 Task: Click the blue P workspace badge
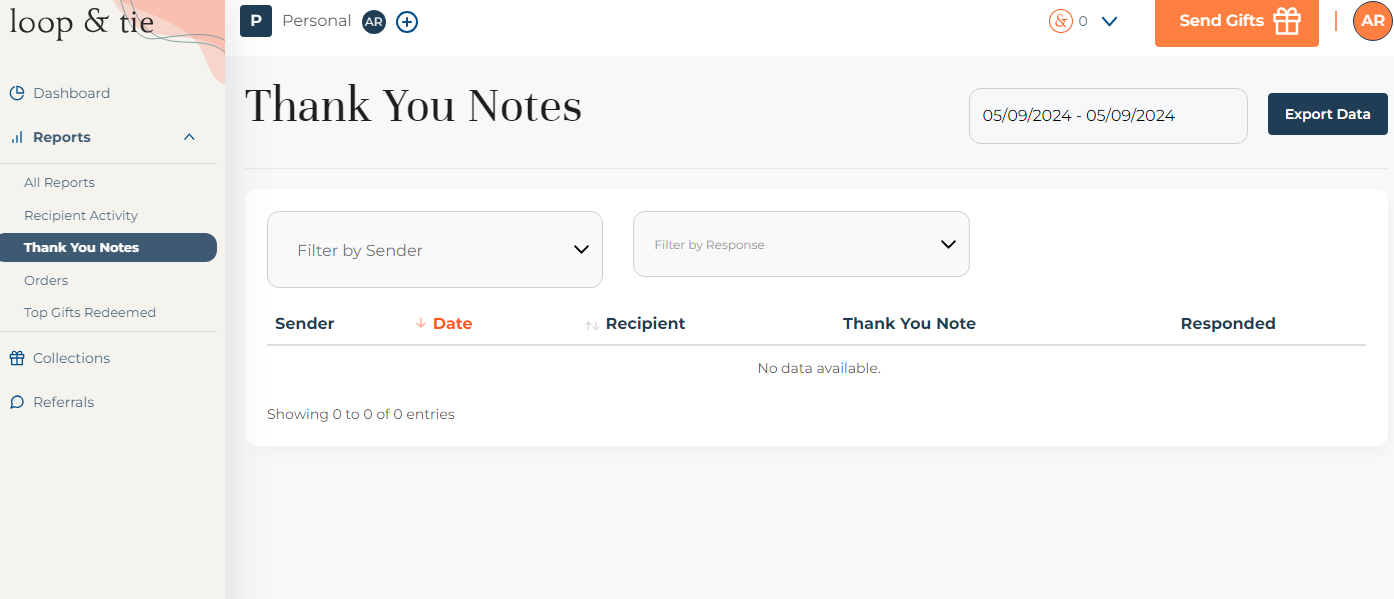[x=256, y=21]
